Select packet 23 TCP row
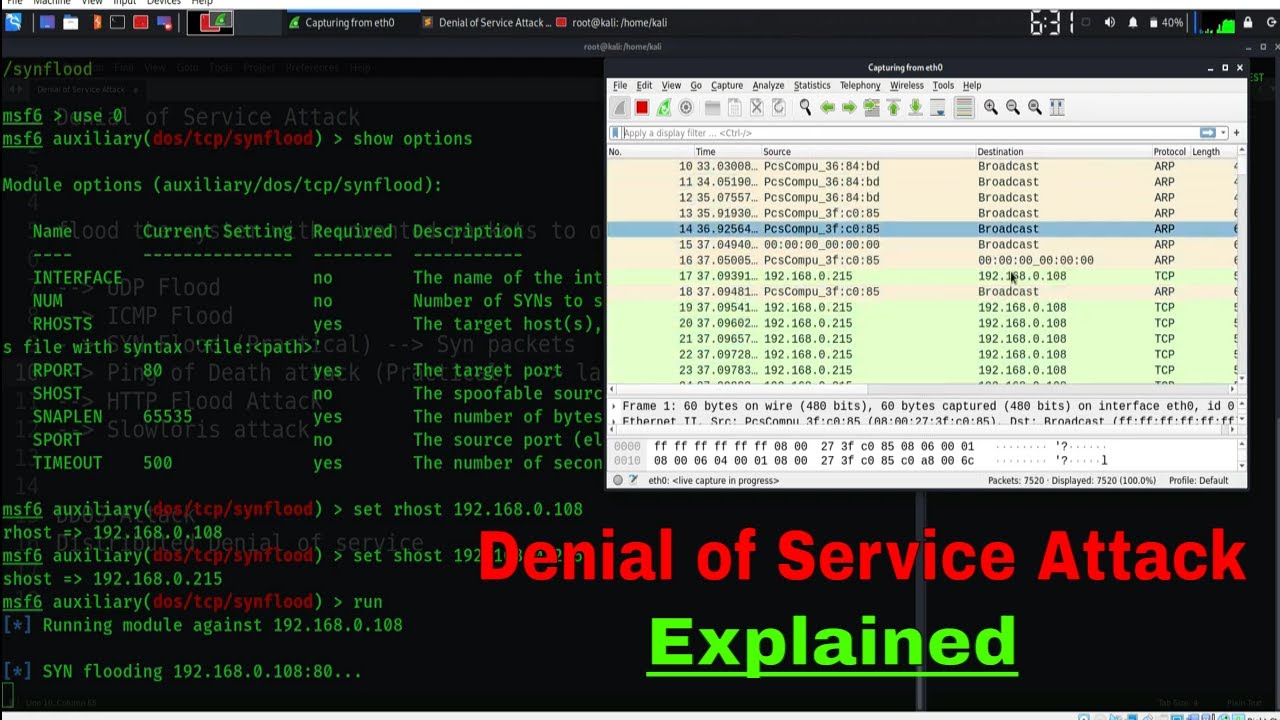Image resolution: width=1280 pixels, height=720 pixels. click(922, 370)
